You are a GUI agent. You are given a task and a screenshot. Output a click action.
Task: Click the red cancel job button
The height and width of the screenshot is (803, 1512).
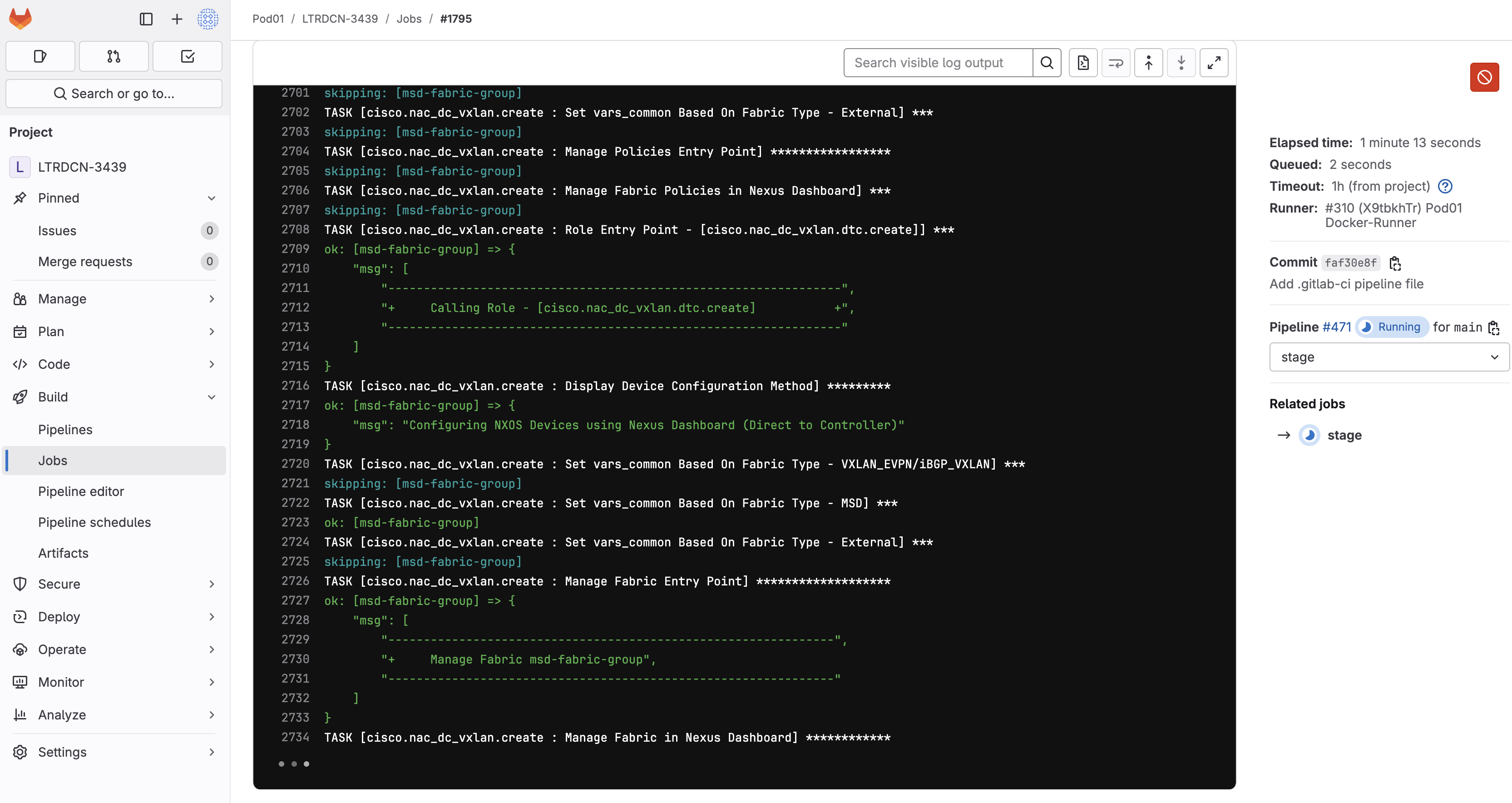click(x=1484, y=78)
